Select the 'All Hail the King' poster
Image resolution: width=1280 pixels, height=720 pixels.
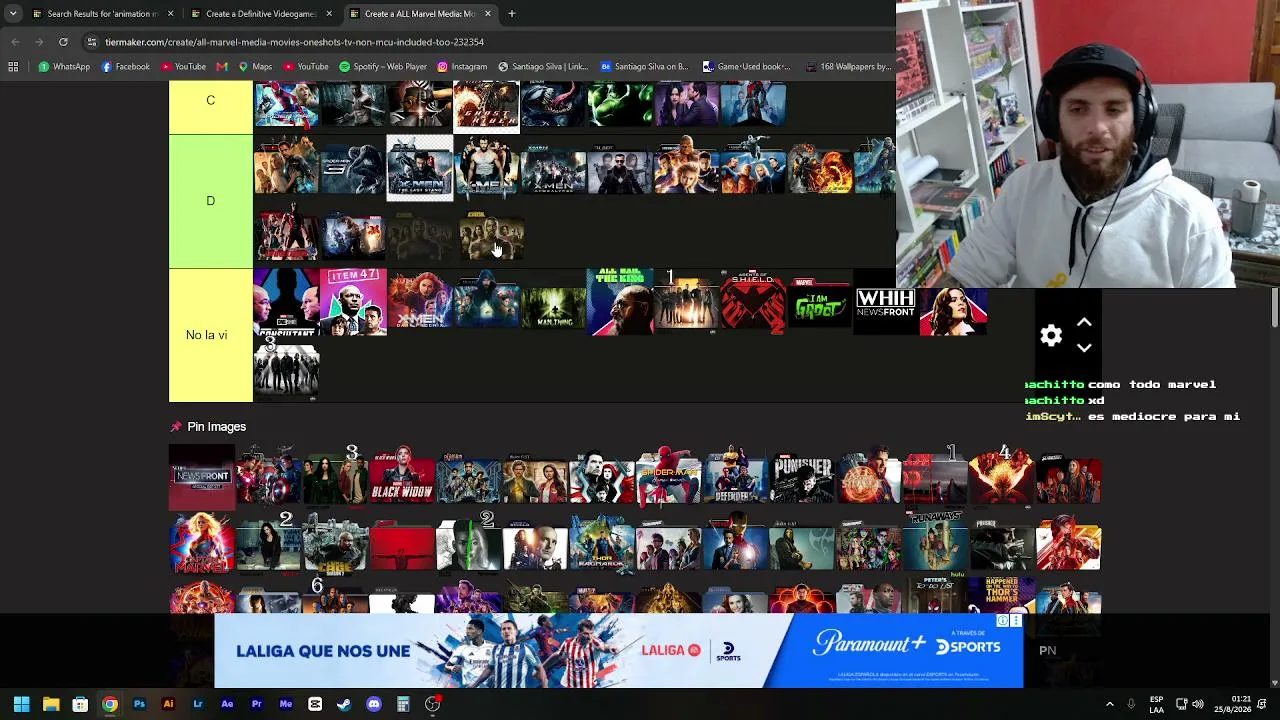click(x=620, y=302)
